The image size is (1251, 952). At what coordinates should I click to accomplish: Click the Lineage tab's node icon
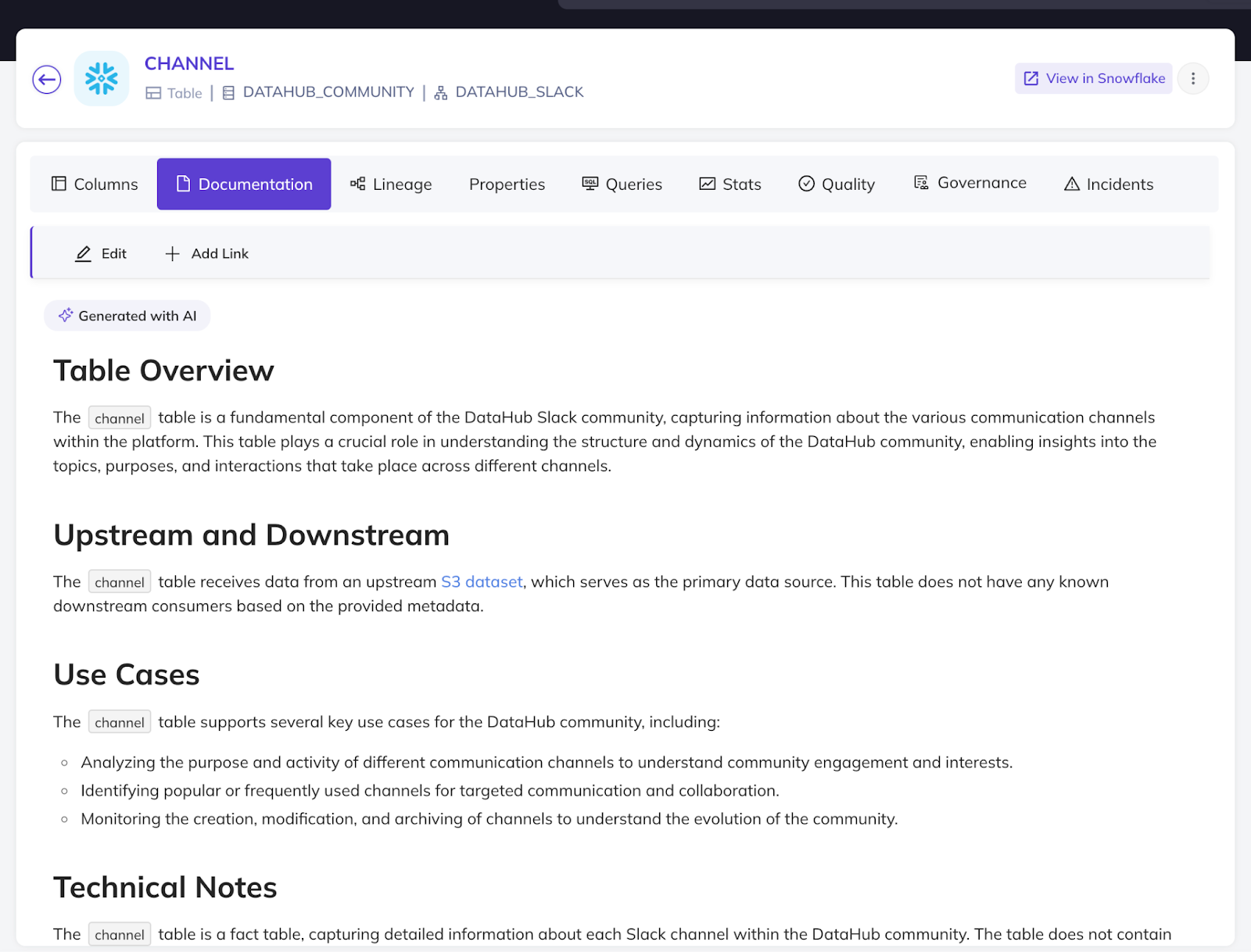[x=358, y=184]
